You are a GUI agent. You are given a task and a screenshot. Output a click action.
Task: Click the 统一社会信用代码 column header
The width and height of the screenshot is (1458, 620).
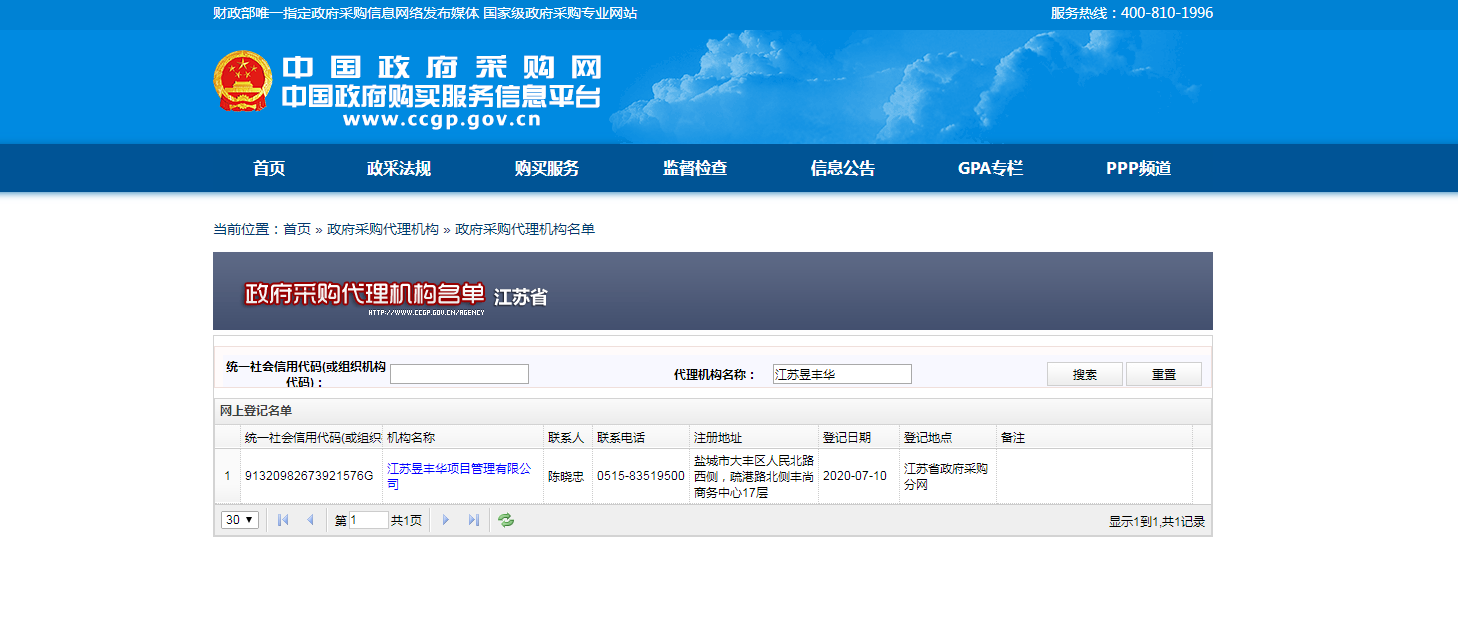312,437
